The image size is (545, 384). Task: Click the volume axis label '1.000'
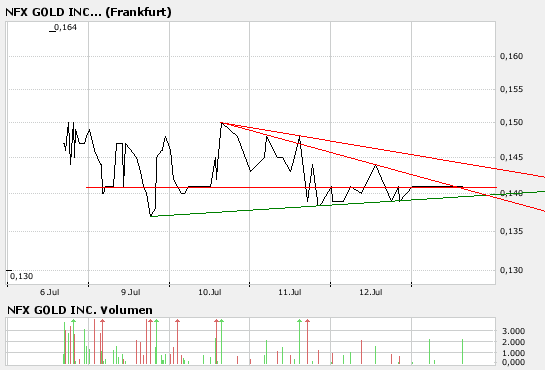tap(513, 353)
